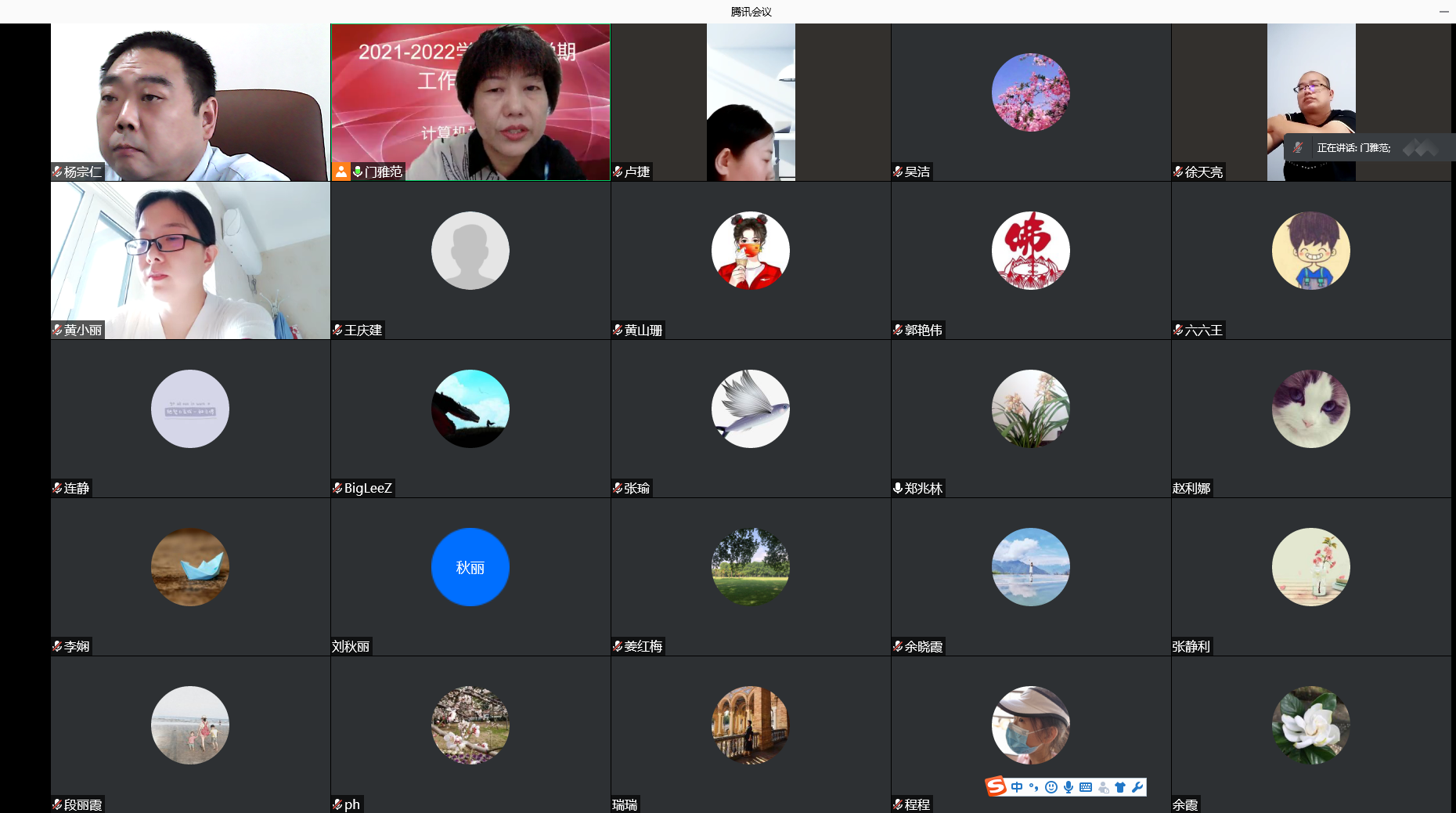The width and height of the screenshot is (1456, 813).
Task: Click the 正在讲话 speaking indicator text
Action: [1353, 147]
